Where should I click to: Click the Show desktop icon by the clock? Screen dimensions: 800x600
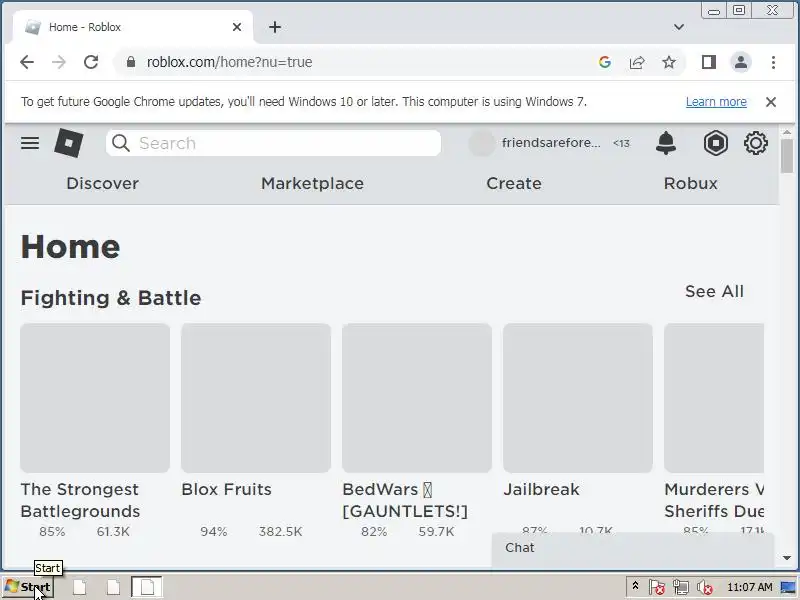click(789, 587)
